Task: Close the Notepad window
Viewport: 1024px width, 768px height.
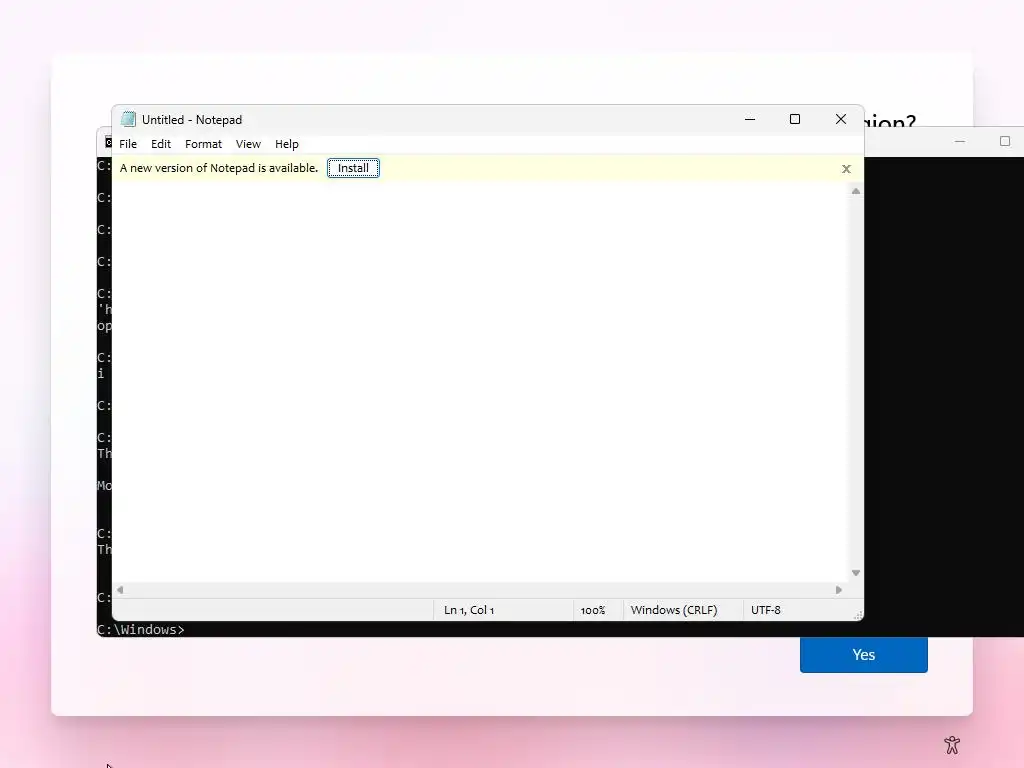Action: pyautogui.click(x=840, y=119)
